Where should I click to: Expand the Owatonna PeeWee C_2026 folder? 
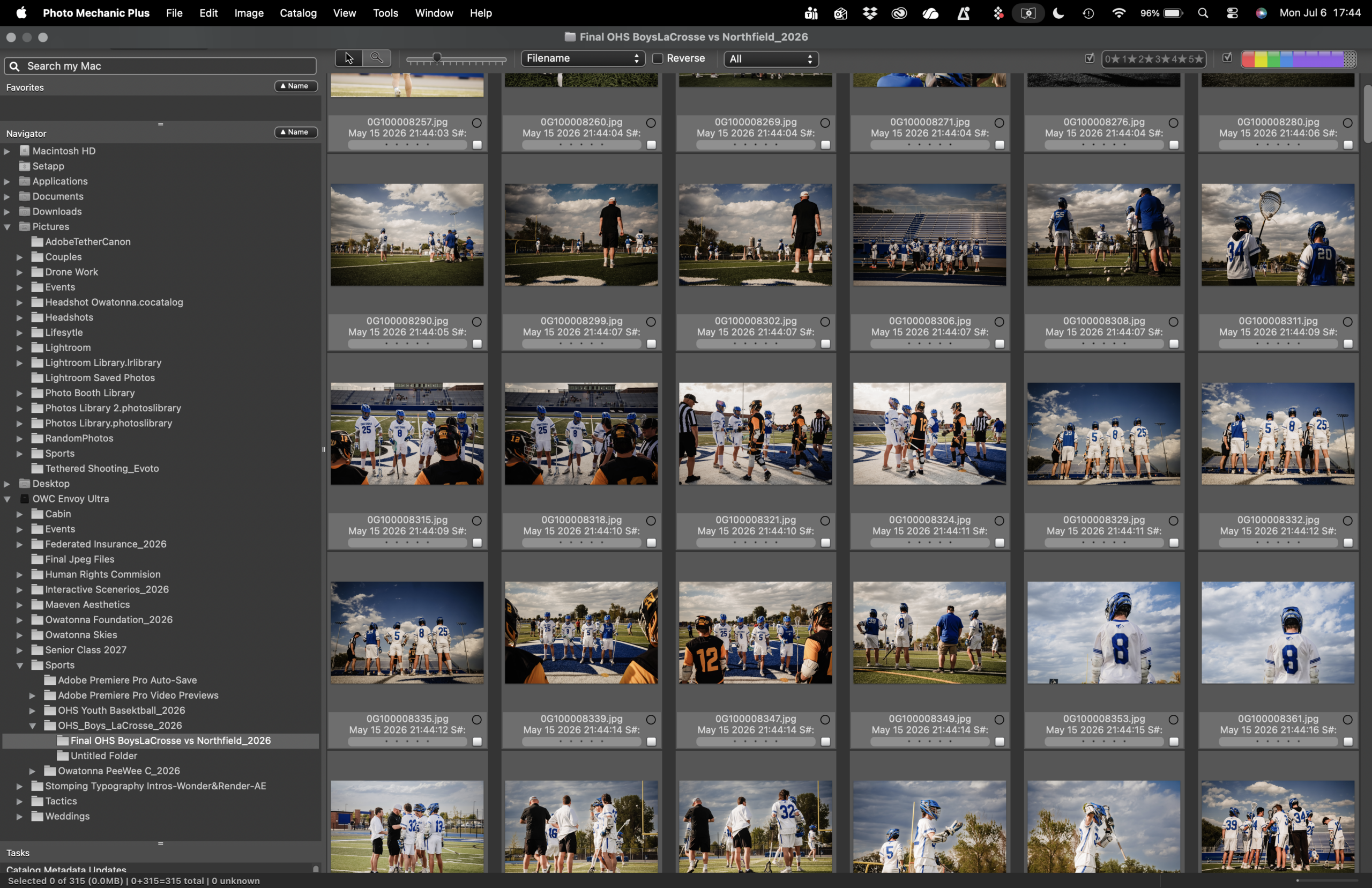33,772
